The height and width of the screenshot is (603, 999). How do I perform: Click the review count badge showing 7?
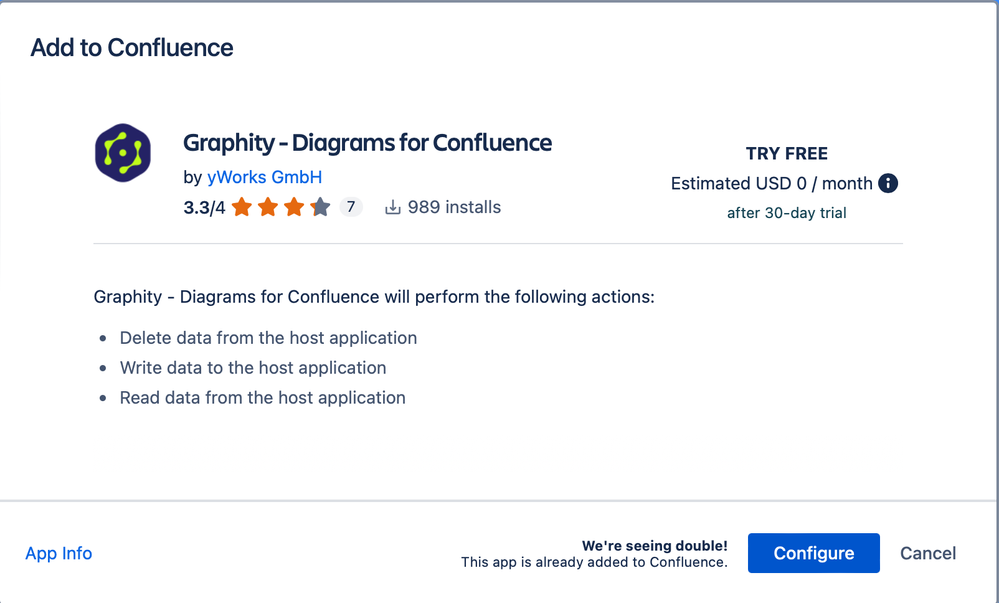(350, 207)
